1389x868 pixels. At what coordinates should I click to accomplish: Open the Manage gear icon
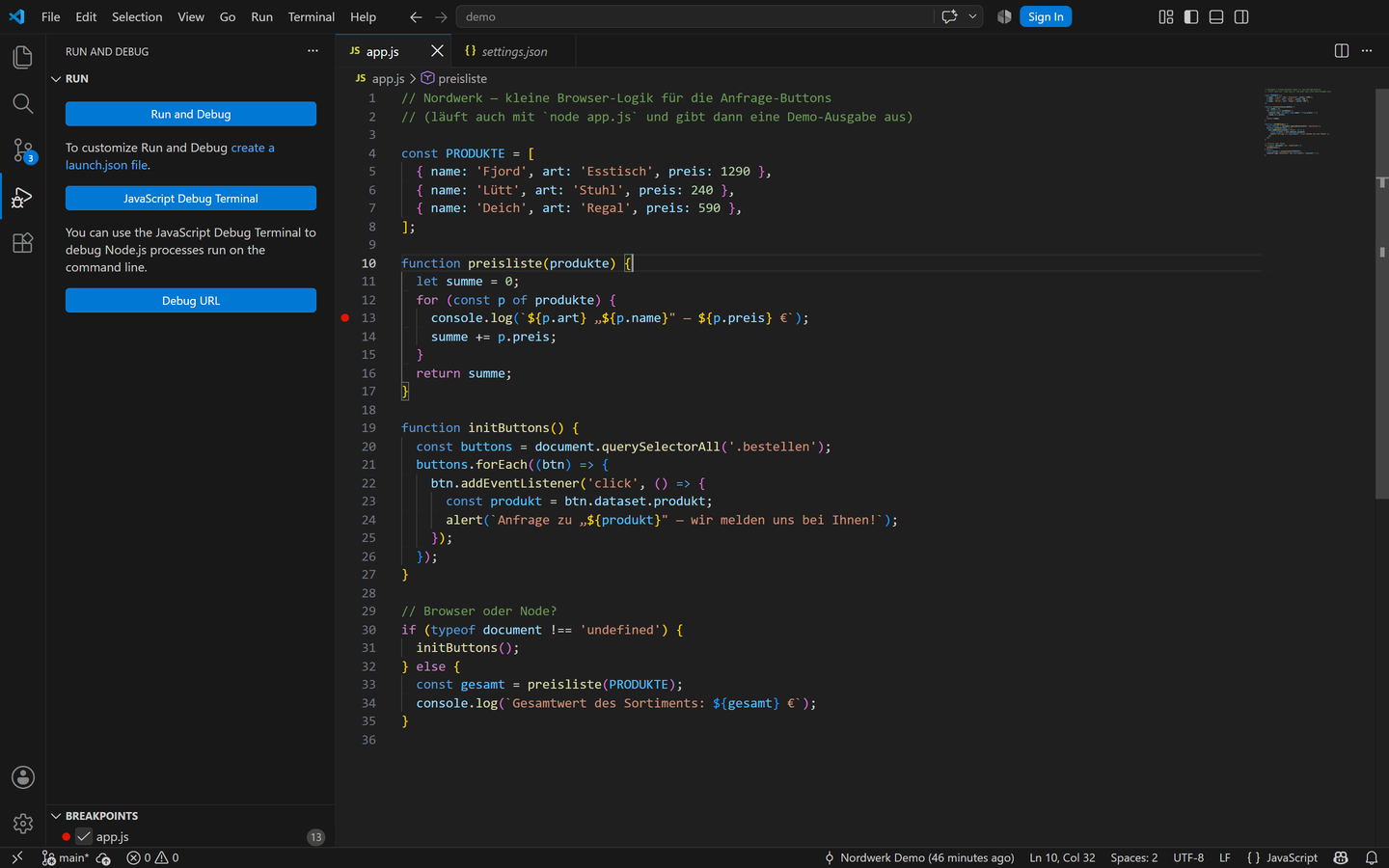(x=22, y=824)
